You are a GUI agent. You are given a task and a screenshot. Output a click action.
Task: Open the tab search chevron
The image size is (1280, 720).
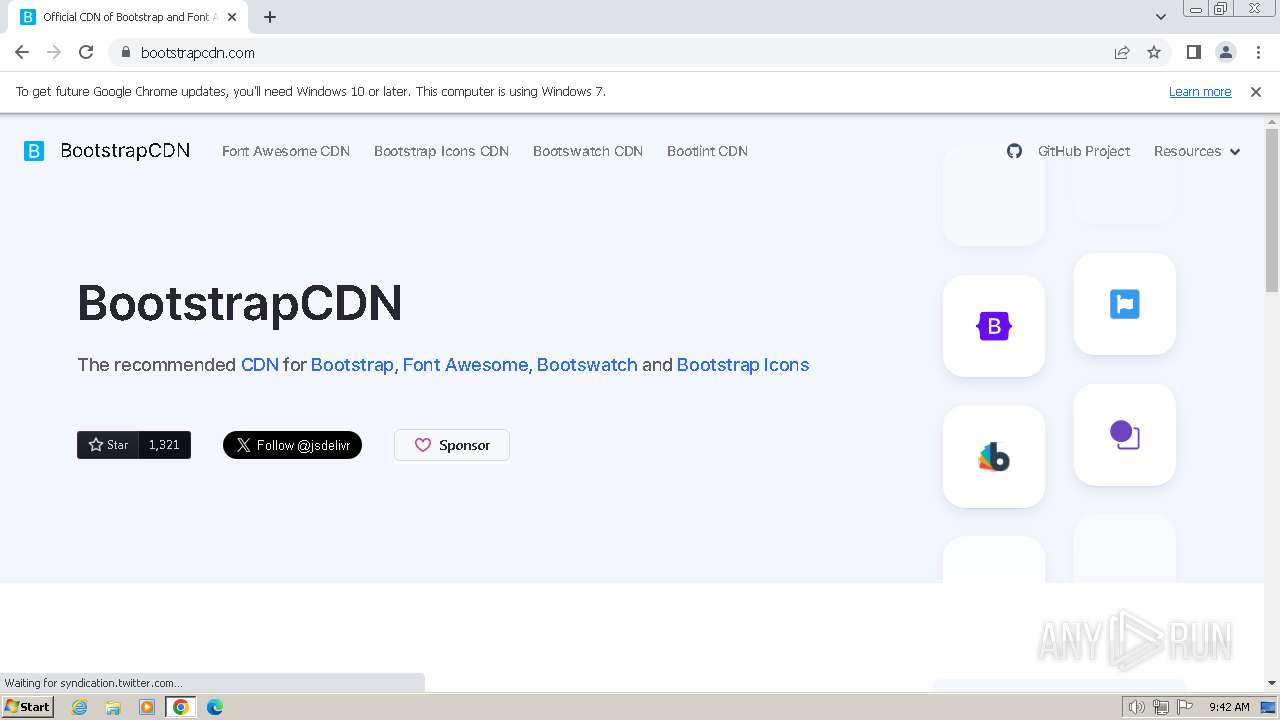point(1160,17)
